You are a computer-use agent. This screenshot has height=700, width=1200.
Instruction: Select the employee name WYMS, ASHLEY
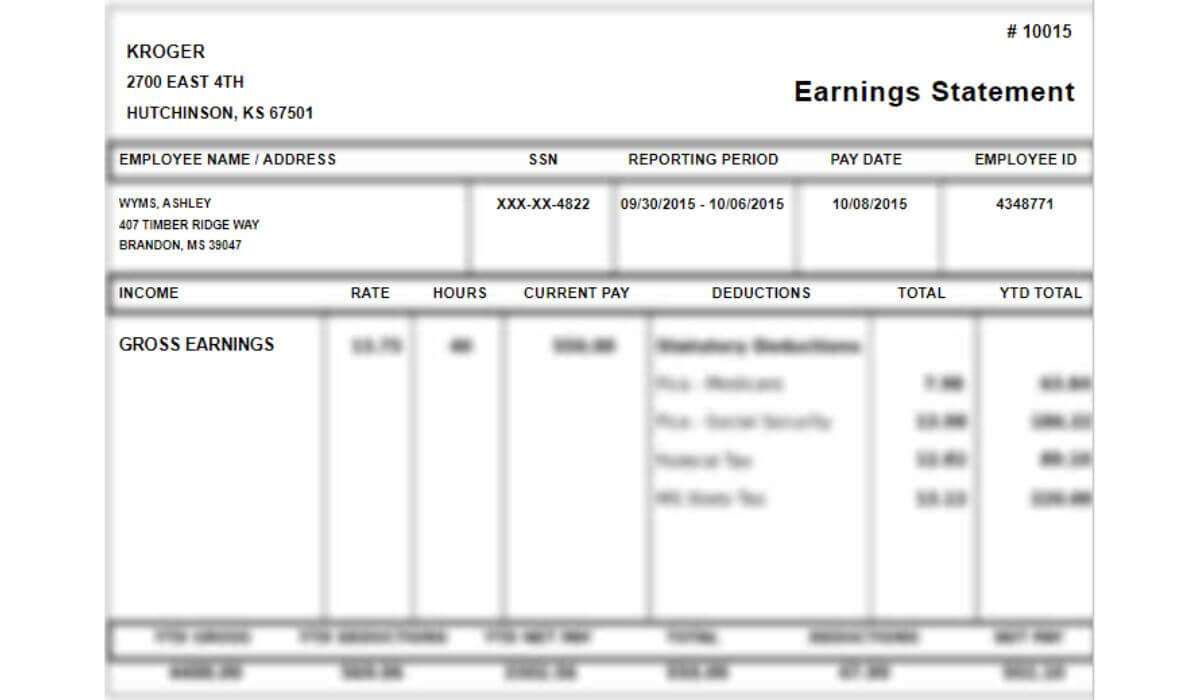pos(166,201)
